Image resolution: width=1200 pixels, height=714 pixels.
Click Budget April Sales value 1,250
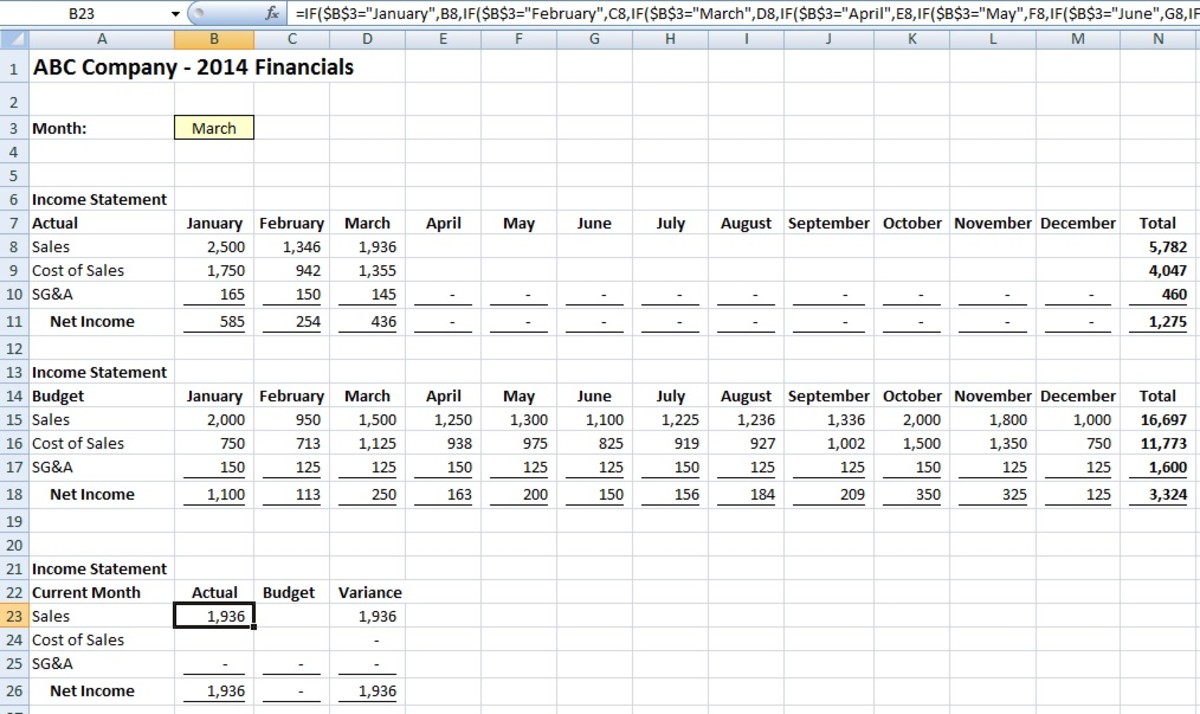(452, 420)
